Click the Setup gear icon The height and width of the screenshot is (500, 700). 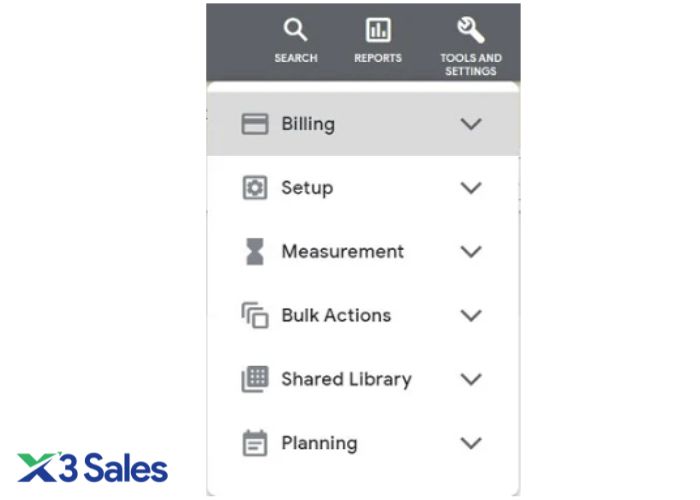coord(255,188)
